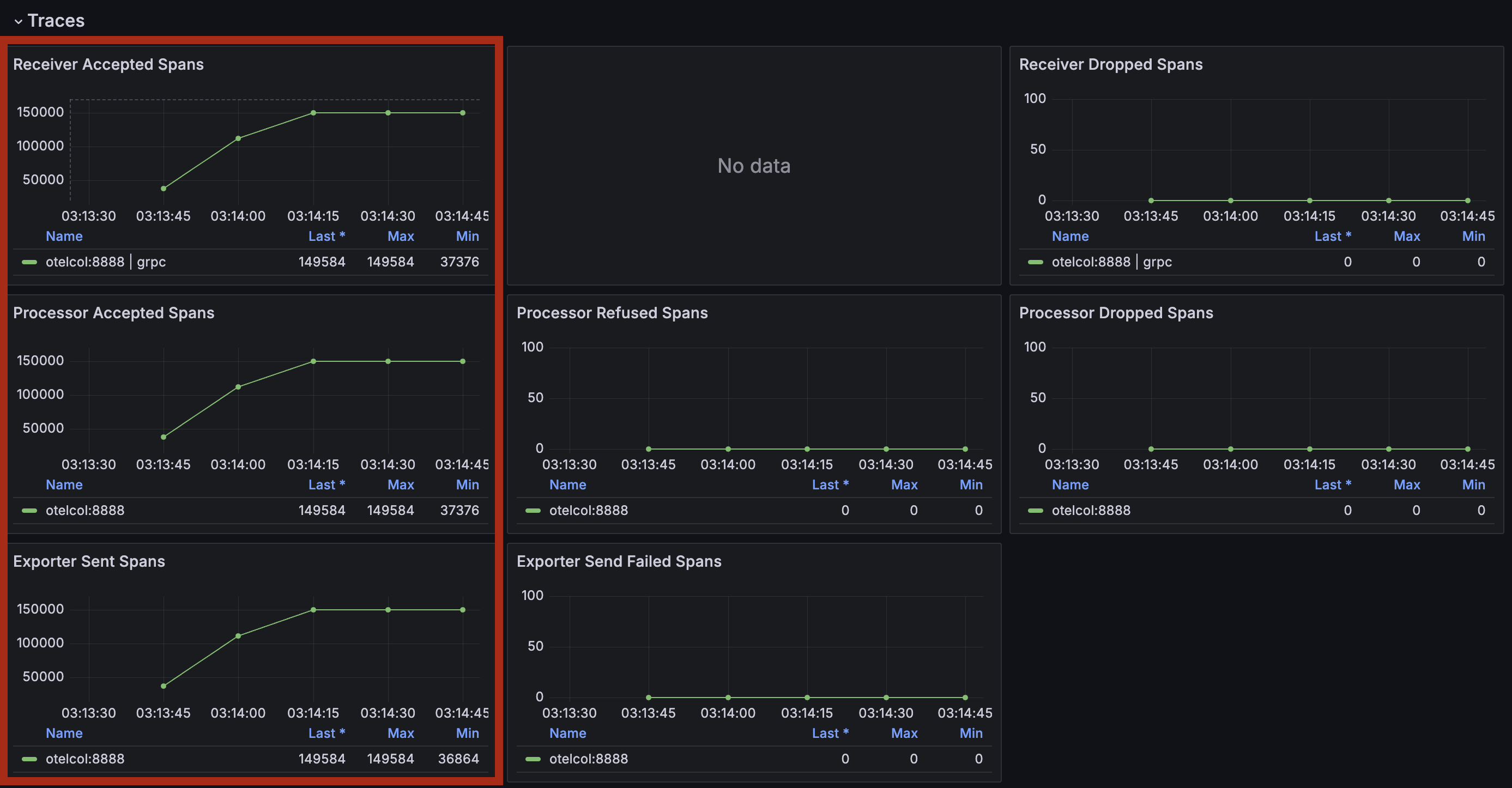Toggle otelcol:8888 series in Exporter Sent Spans

(85, 759)
